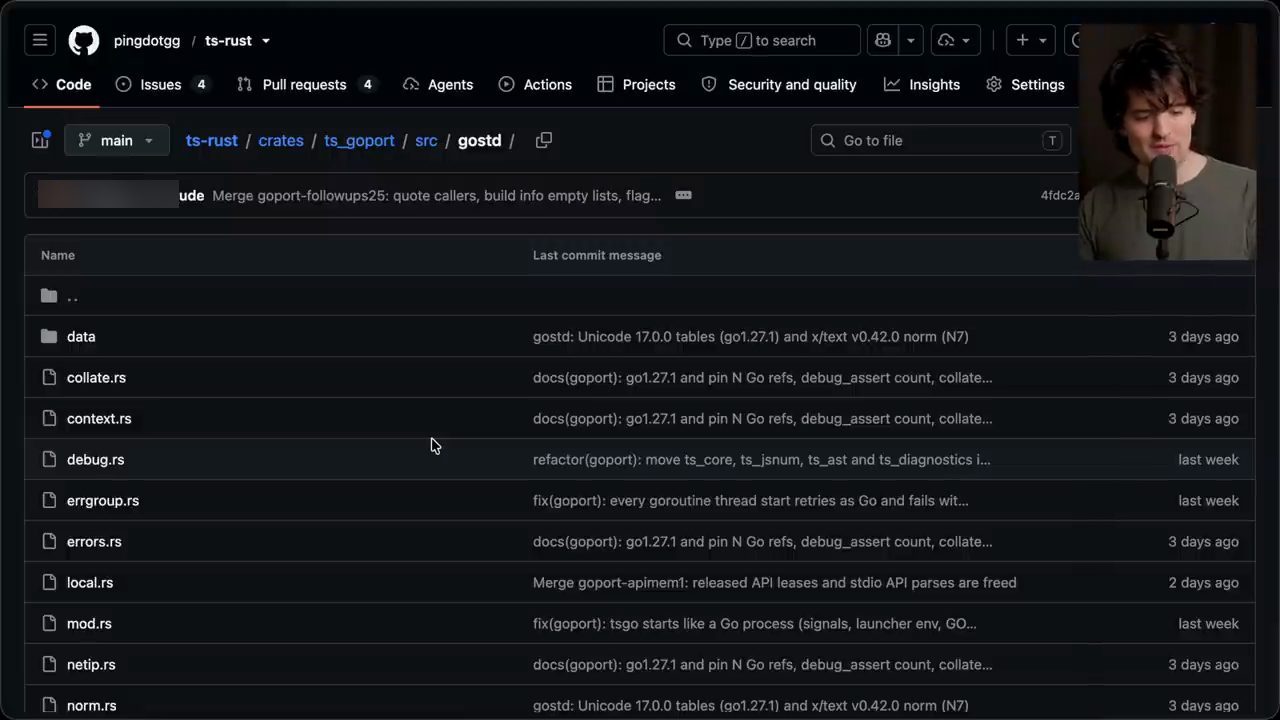The image size is (1280, 720).
Task: Expand the file tree side panel
Action: click(40, 140)
